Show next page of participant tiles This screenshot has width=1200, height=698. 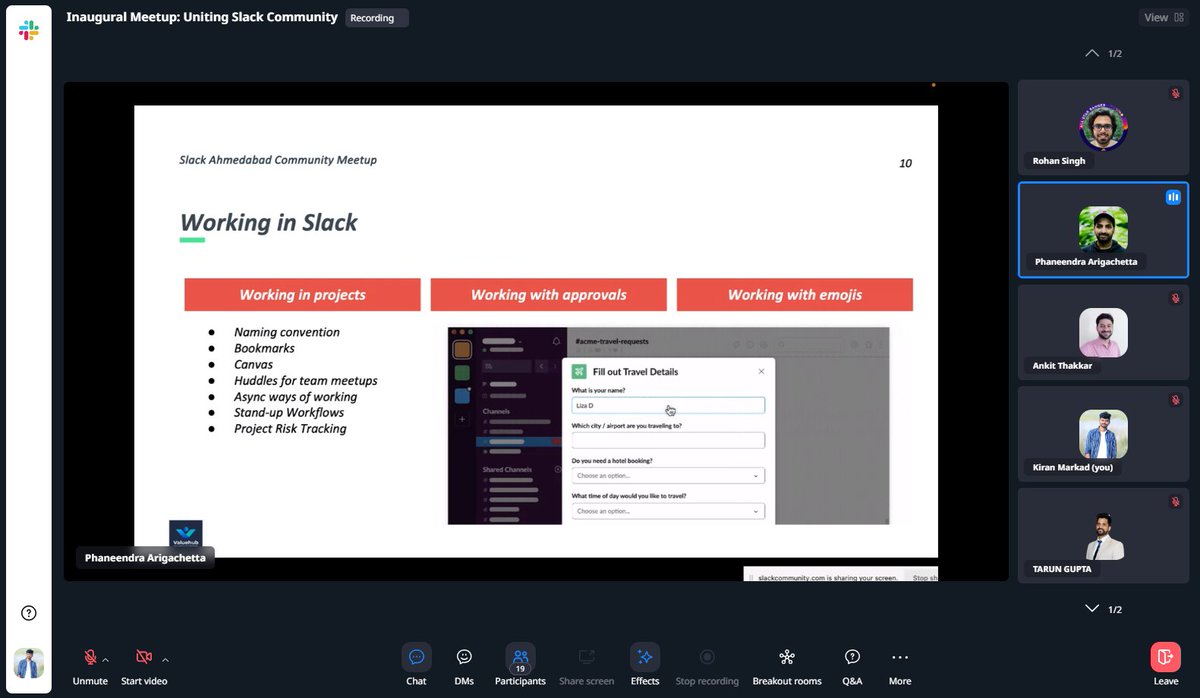click(x=1092, y=607)
